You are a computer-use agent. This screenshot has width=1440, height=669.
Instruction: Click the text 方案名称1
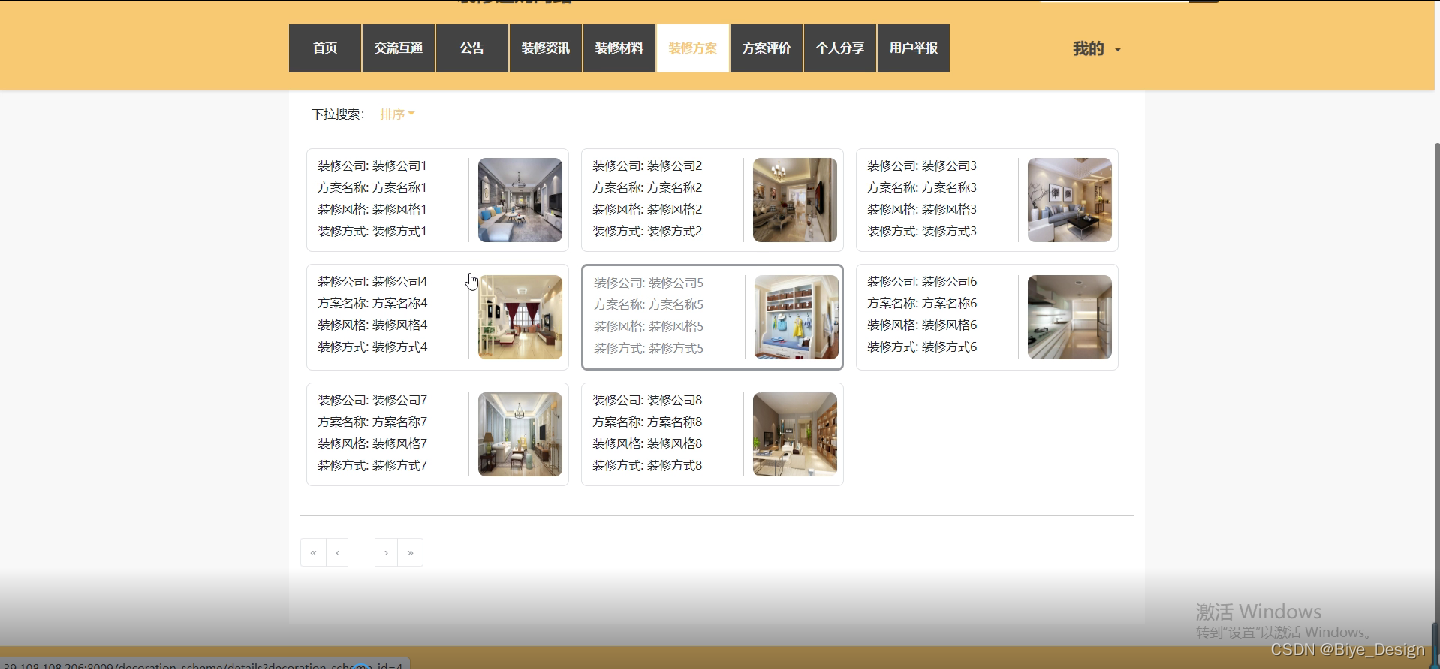pos(400,188)
